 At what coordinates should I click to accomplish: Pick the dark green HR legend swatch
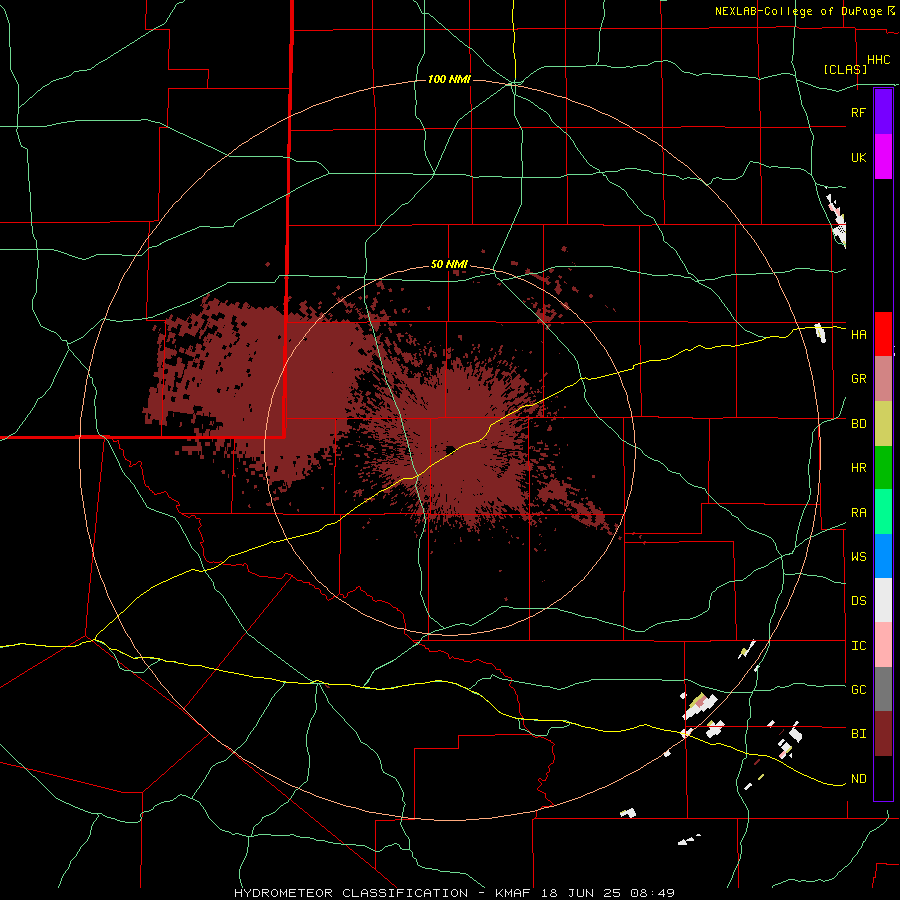[883, 467]
